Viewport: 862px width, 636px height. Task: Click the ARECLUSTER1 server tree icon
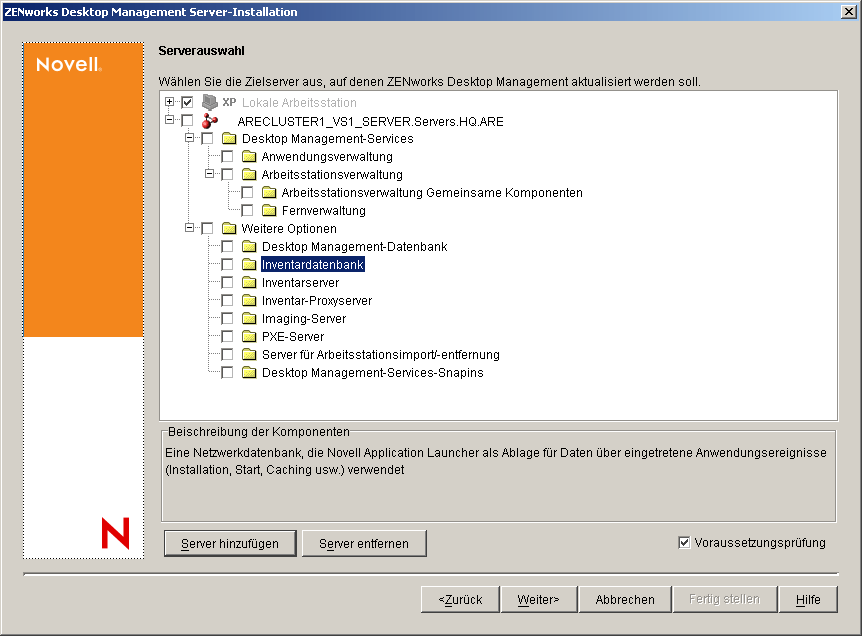pyautogui.click(x=210, y=121)
